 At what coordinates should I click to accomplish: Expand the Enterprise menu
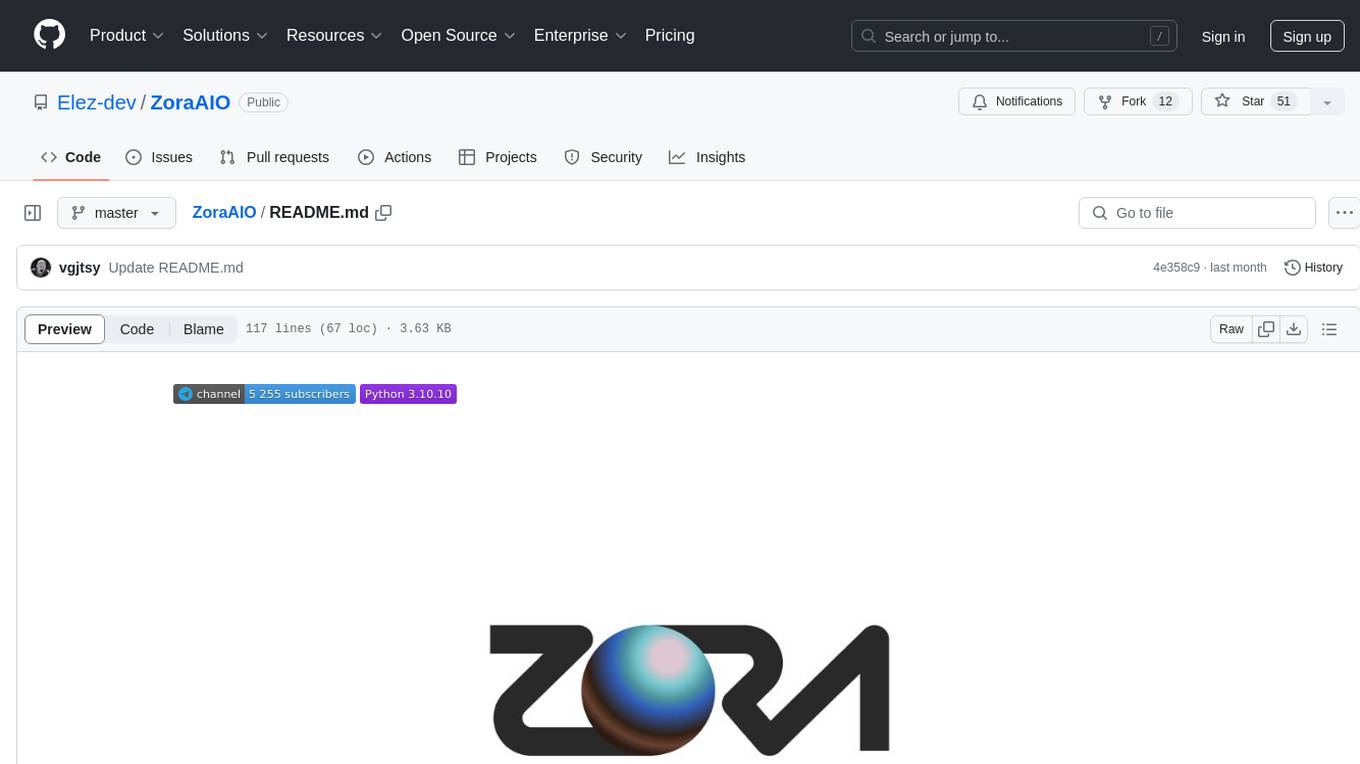coord(580,35)
